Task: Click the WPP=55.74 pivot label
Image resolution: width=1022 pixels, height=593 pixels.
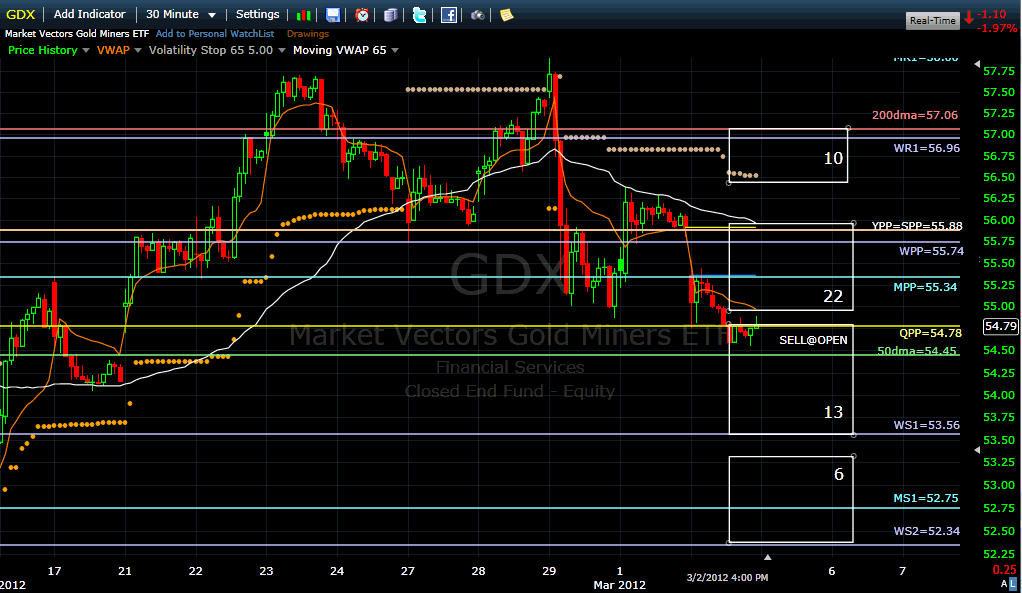Action: 931,251
